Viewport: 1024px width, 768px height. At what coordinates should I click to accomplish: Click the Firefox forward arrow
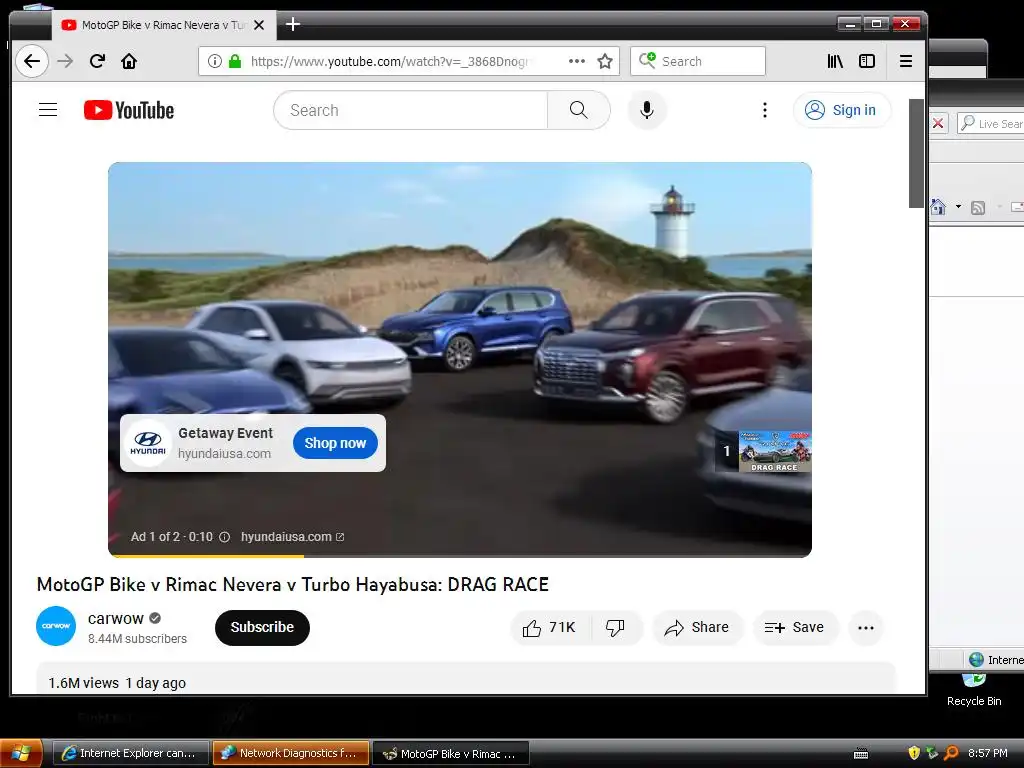click(x=65, y=61)
